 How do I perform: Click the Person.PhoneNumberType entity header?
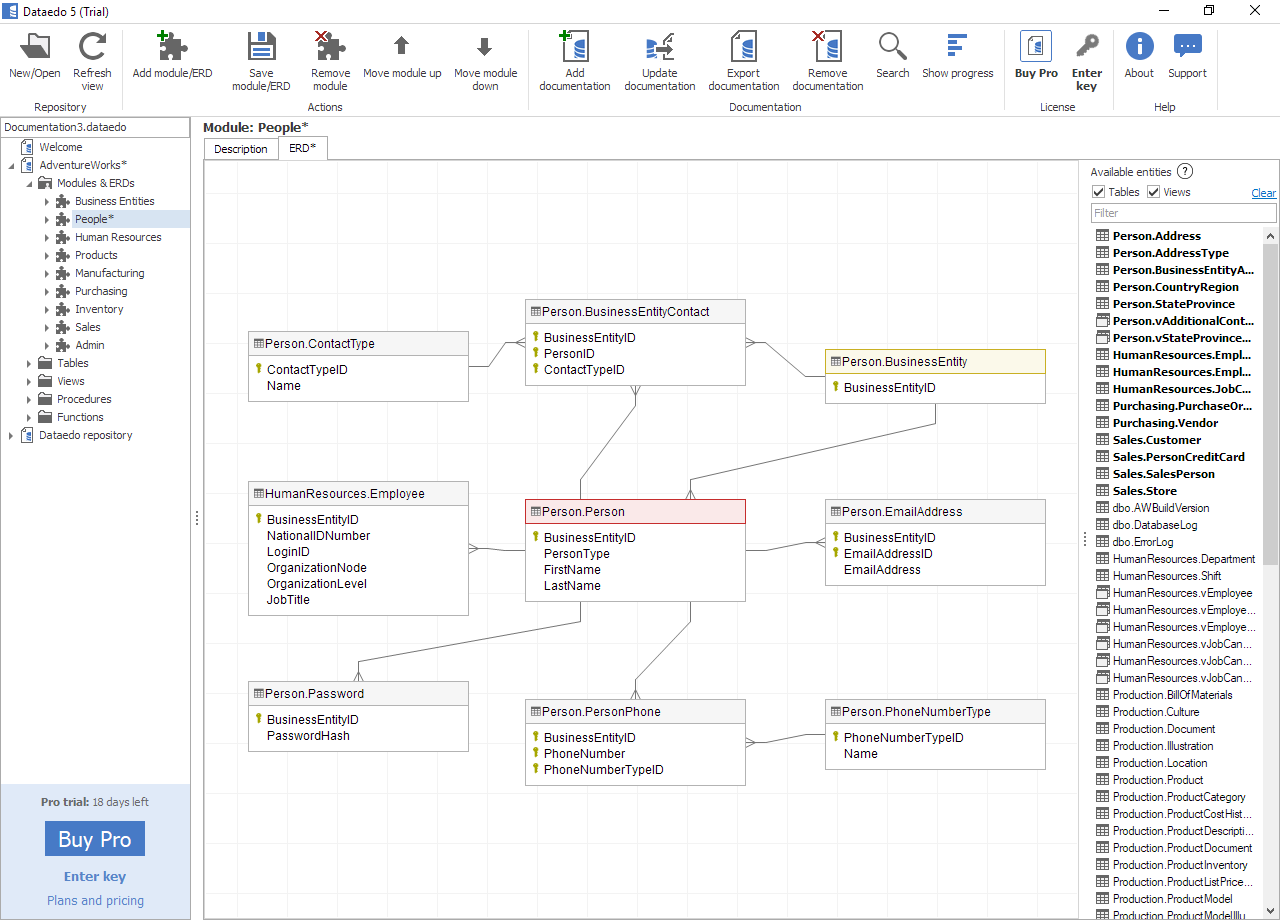(x=935, y=712)
